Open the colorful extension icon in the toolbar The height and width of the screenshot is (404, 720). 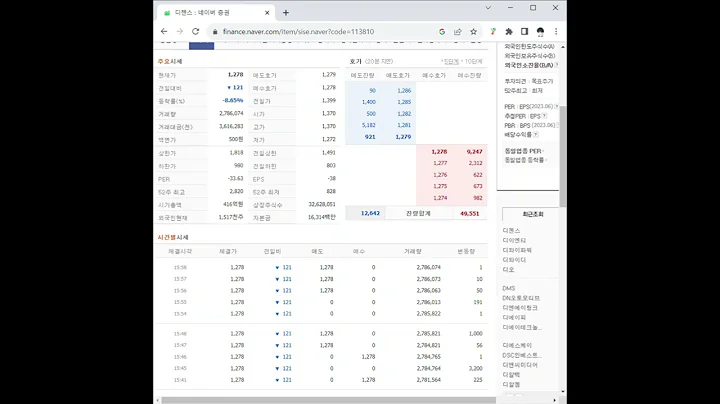point(493,32)
